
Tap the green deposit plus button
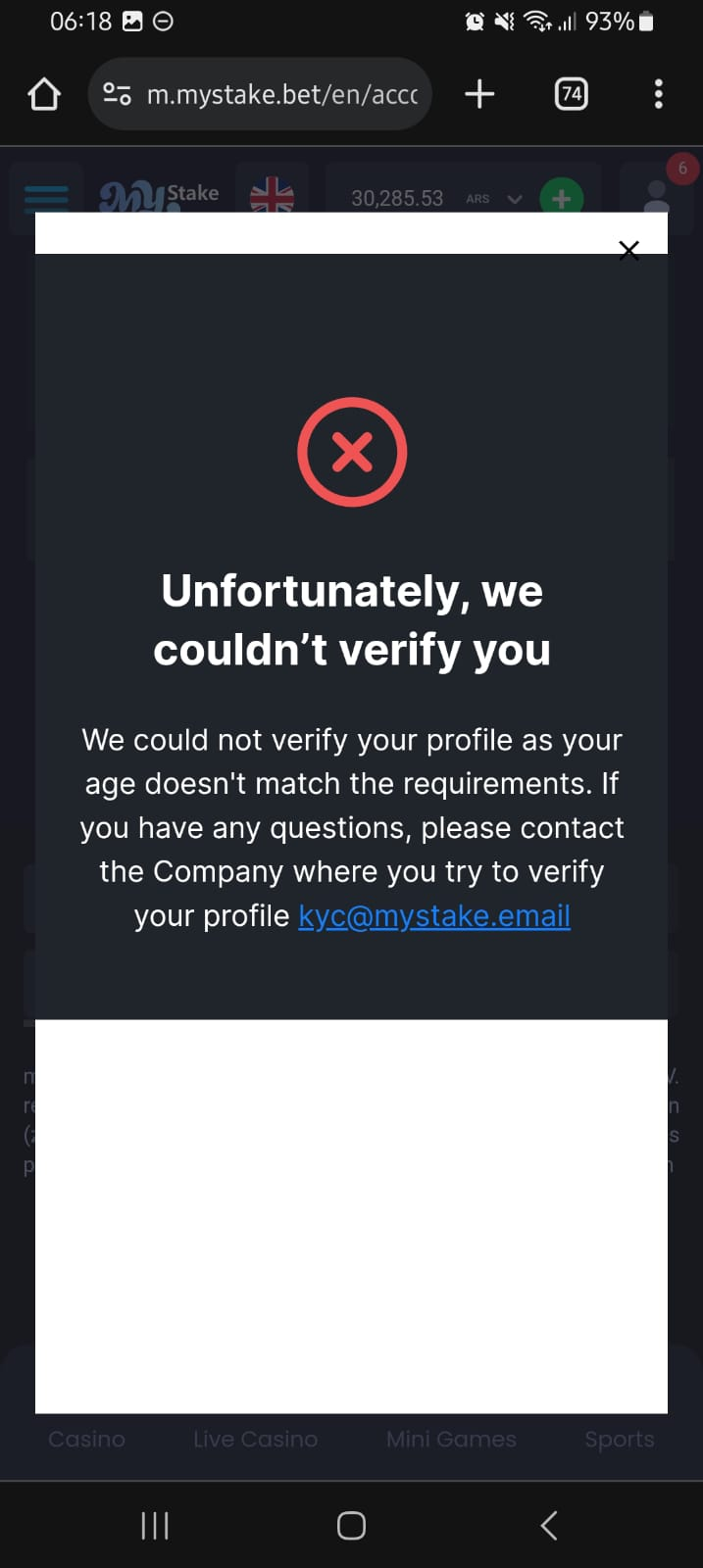[561, 198]
